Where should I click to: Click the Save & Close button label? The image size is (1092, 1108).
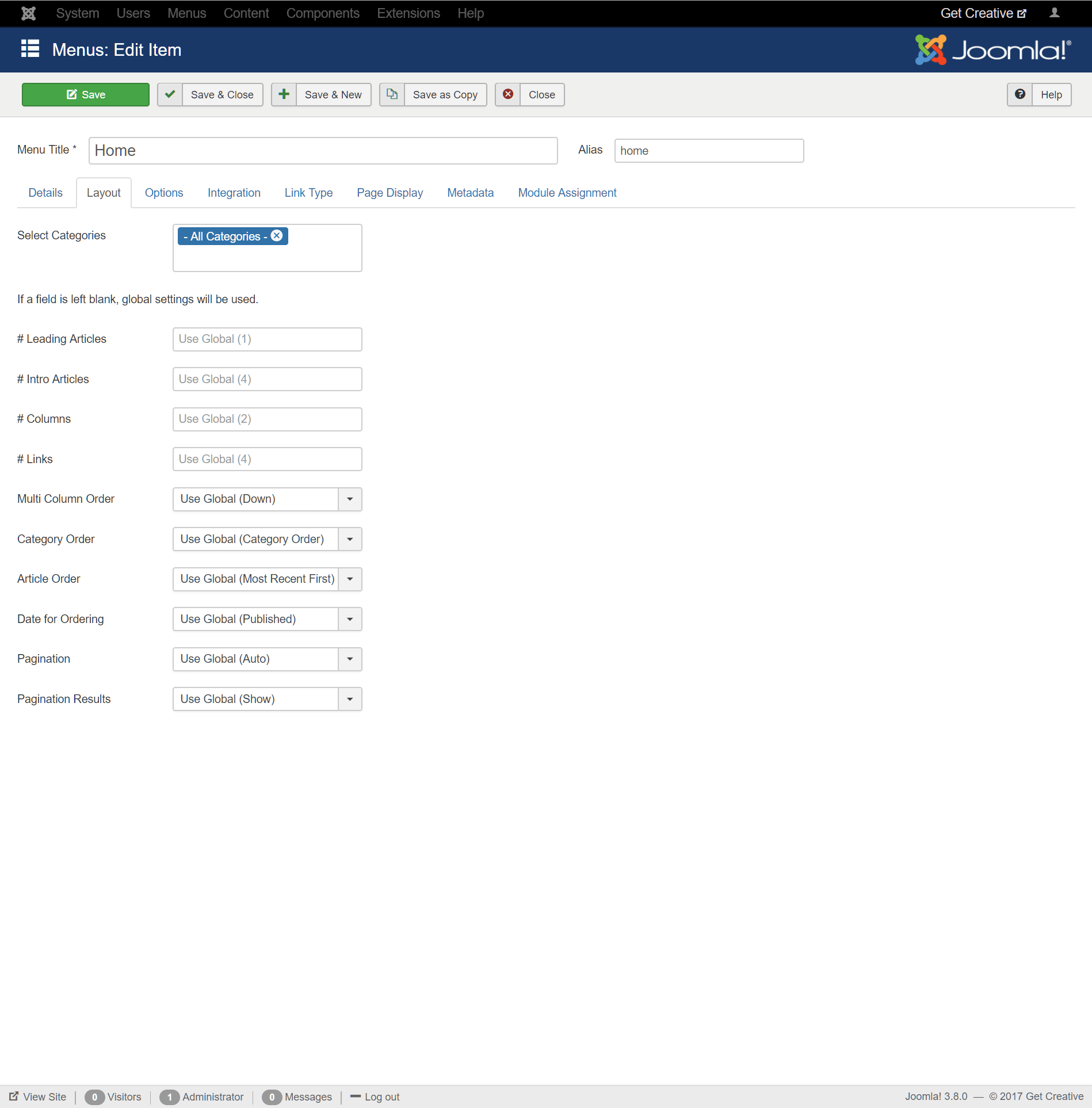[222, 94]
